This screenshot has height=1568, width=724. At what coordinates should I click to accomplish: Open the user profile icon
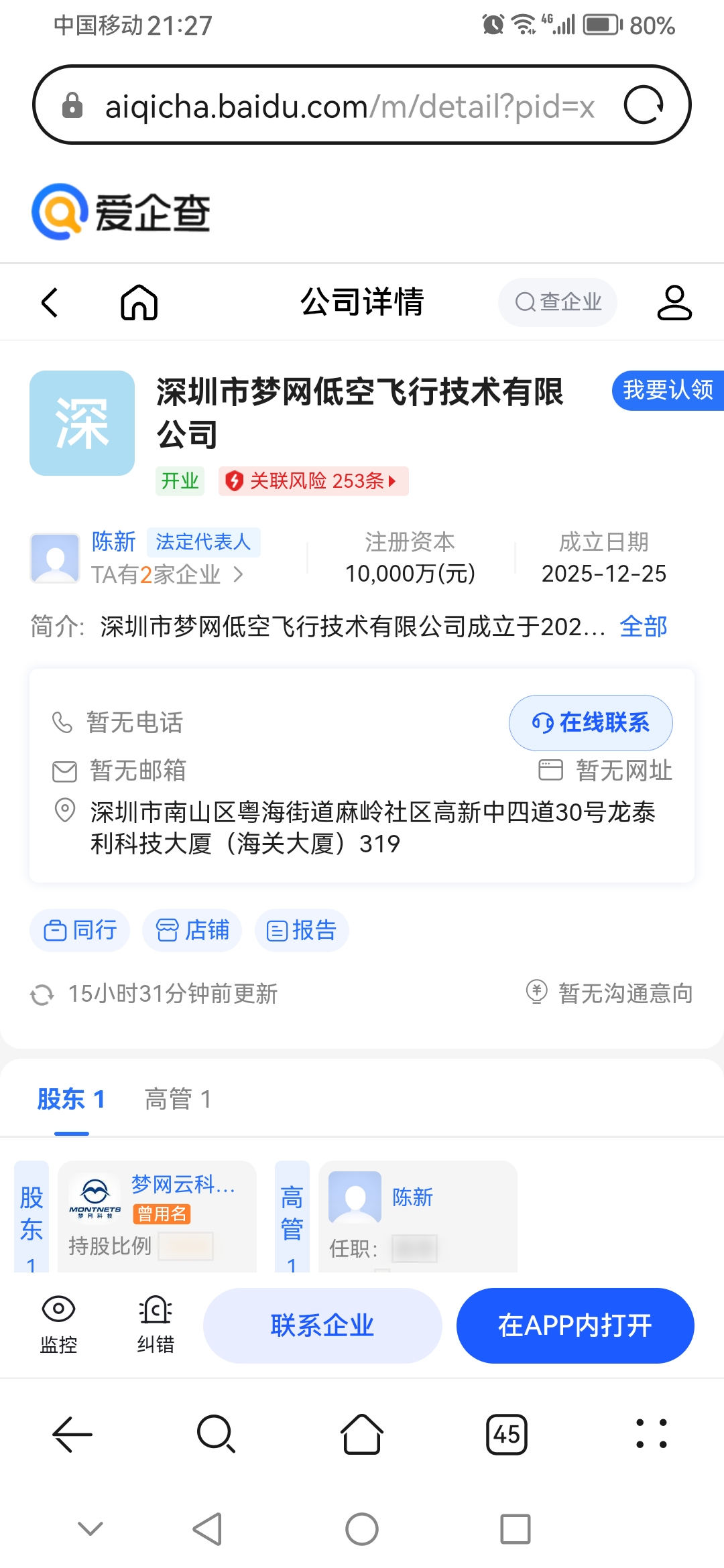(674, 302)
